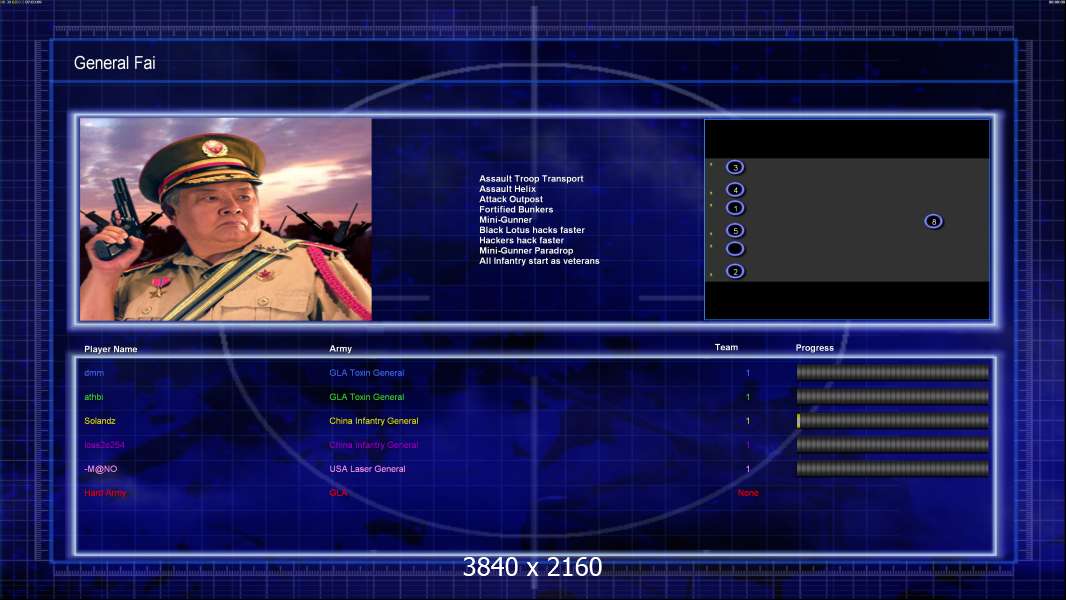Select player name -M@NO
Screen dimensions: 1066x600
click(x=101, y=469)
